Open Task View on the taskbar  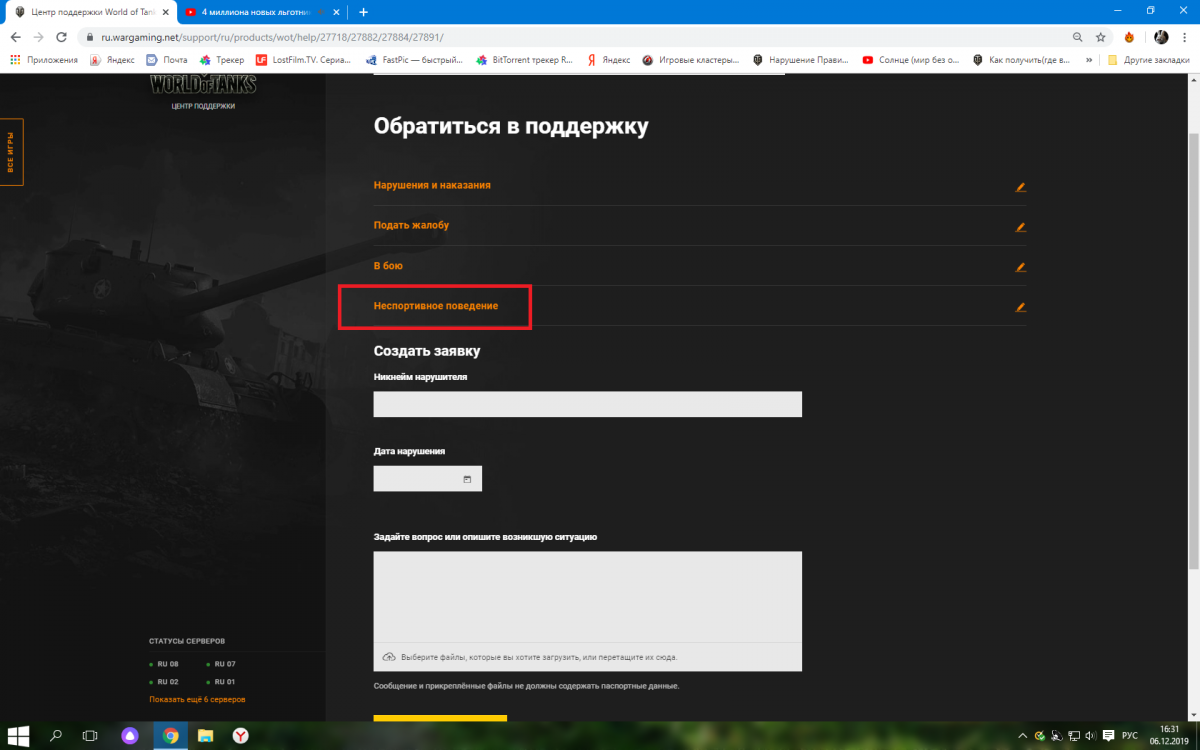pos(90,736)
